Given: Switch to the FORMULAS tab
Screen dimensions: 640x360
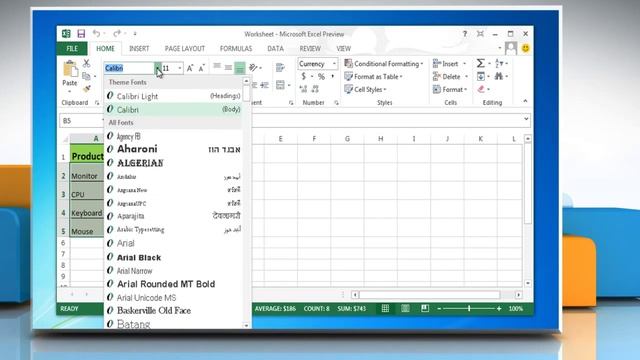Looking at the screenshot, I should coord(236,49).
